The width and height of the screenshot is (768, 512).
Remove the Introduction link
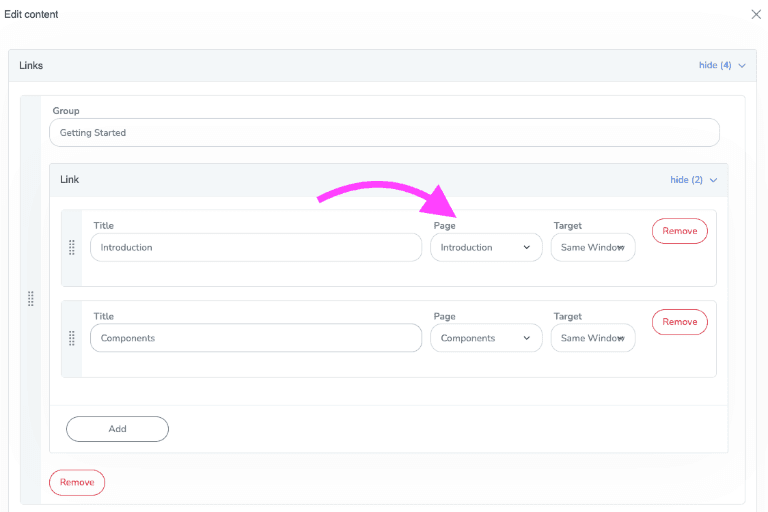679,231
